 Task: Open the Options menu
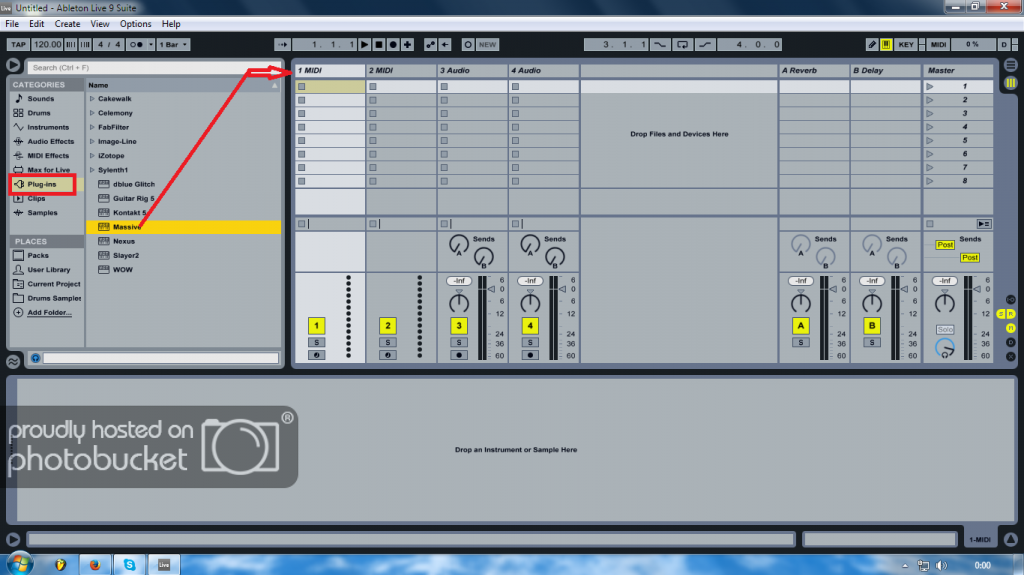[135, 24]
